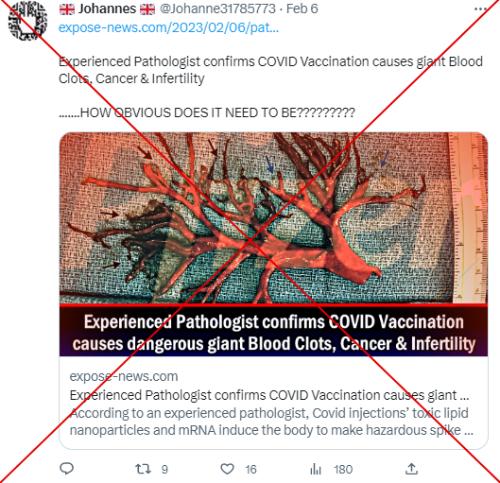Click the card headline banner over image
This screenshot has width=500, height=483.
(x=273, y=331)
